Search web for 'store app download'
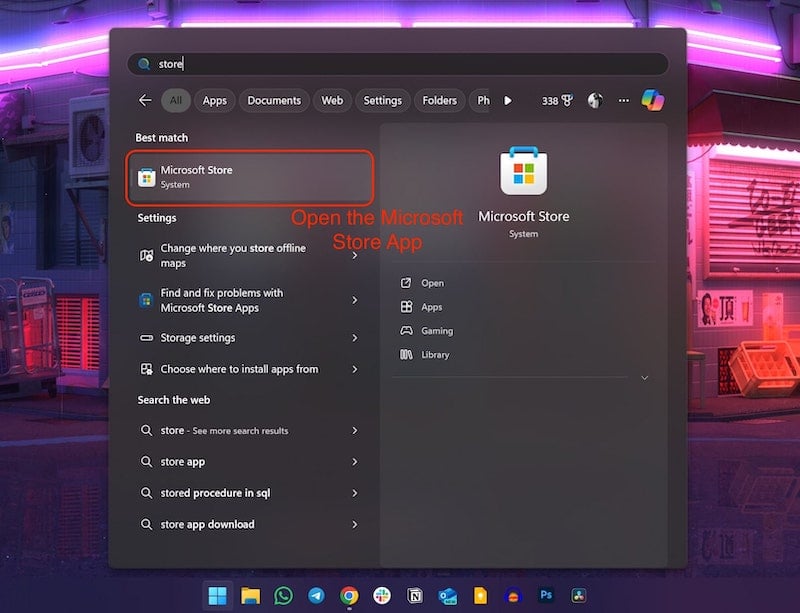This screenshot has height=613, width=800. (x=250, y=524)
